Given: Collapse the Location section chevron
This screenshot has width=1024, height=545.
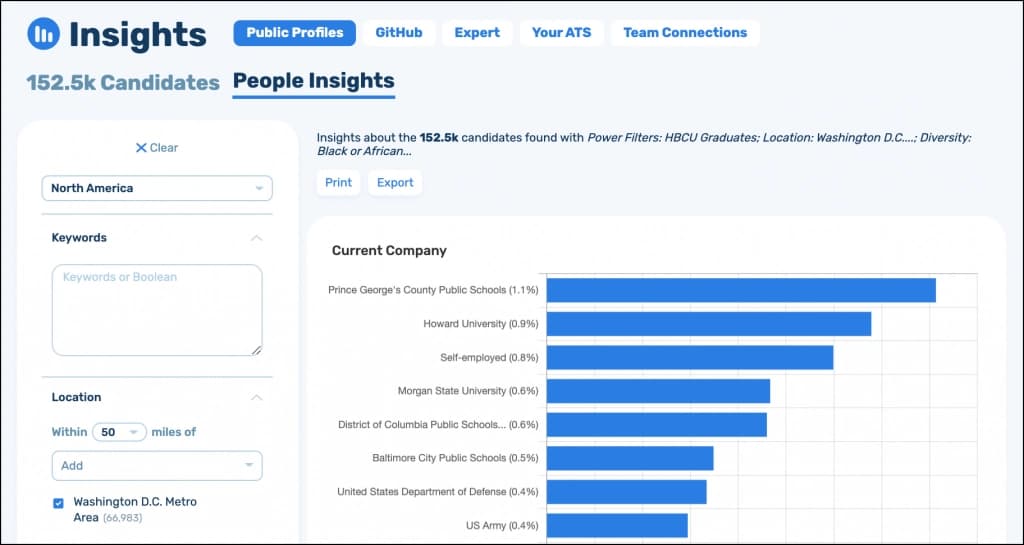Looking at the screenshot, I should 257,397.
